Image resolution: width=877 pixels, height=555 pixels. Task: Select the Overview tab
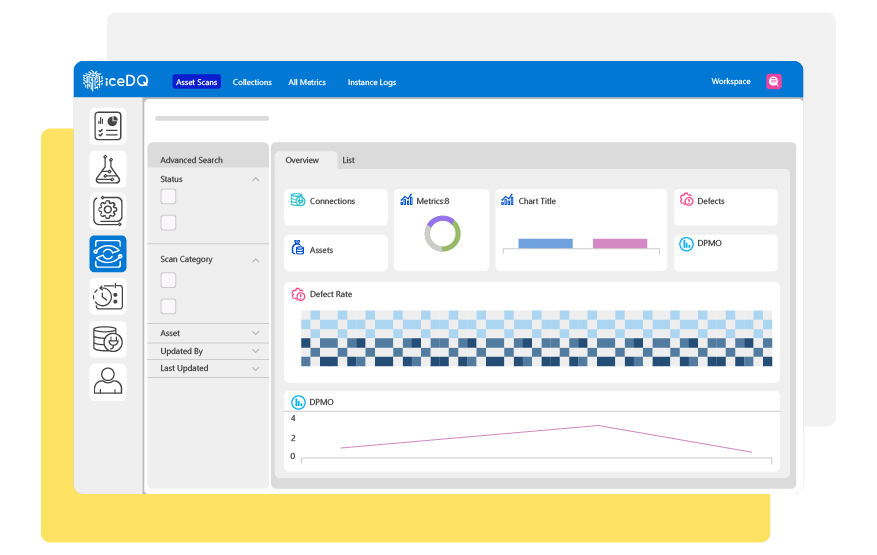point(305,160)
